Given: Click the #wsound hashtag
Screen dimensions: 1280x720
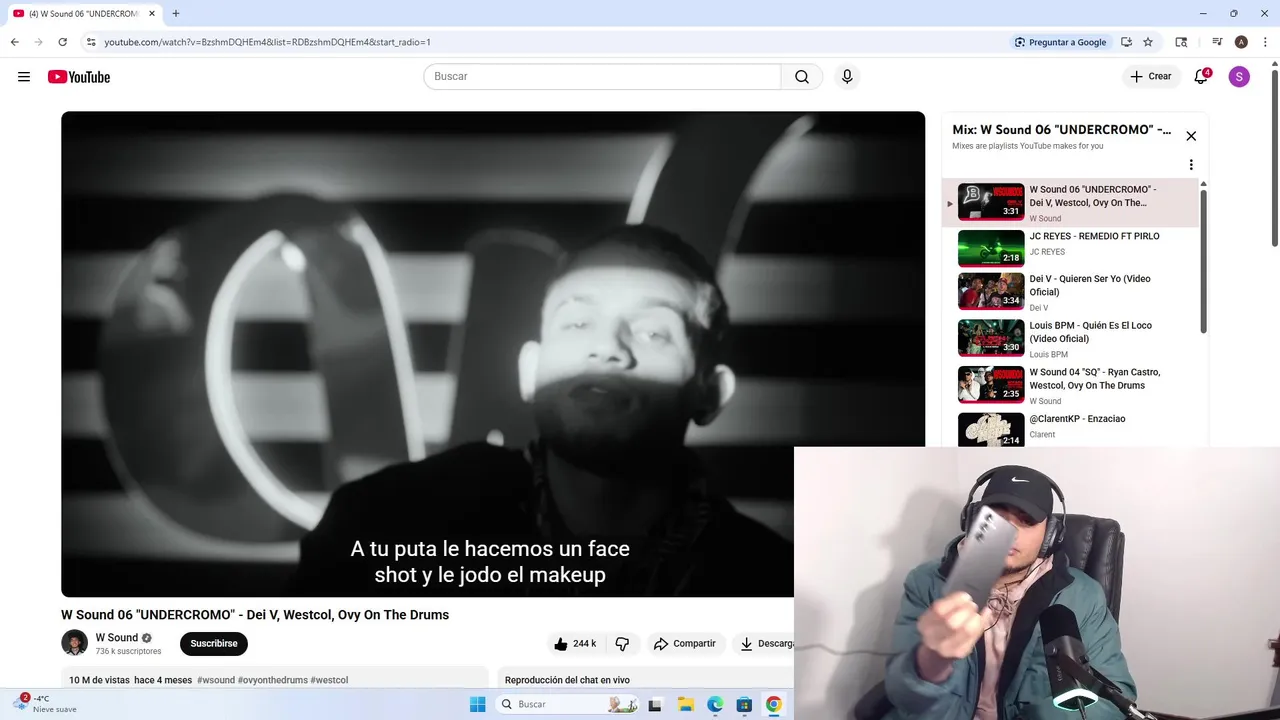Looking at the screenshot, I should tap(216, 680).
